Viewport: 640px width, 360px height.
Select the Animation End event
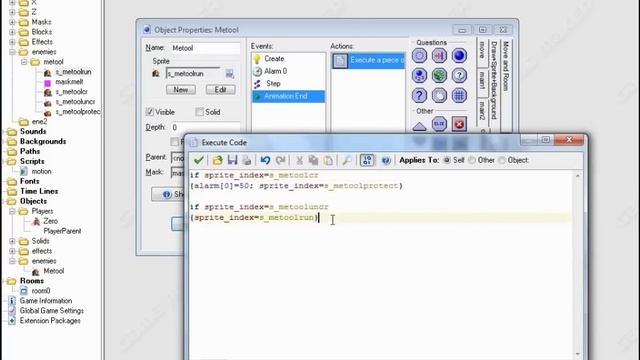(x=288, y=96)
